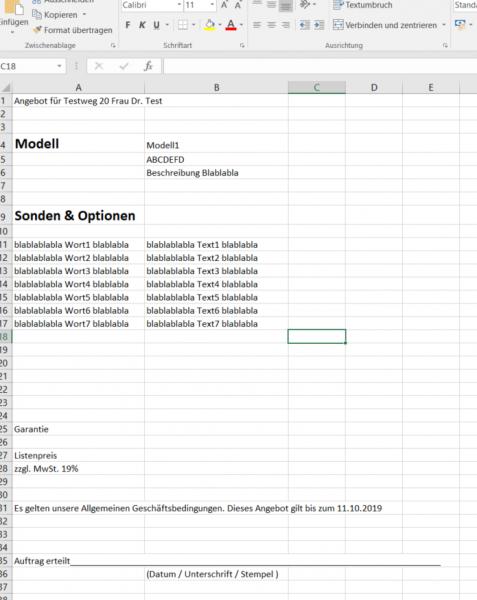Open the font size dropdown
Image resolution: width=477 pixels, height=600 pixels.
(x=212, y=5)
